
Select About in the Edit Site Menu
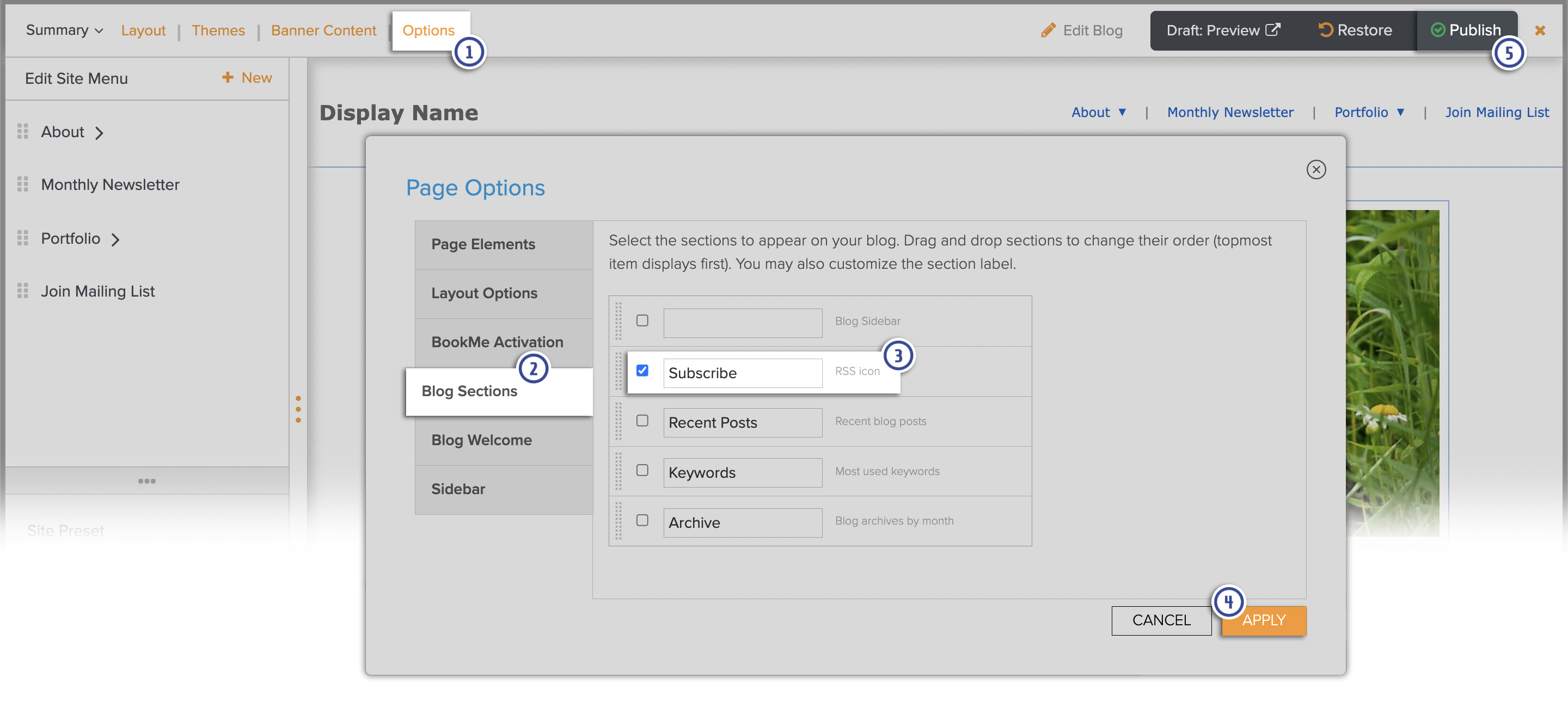tap(62, 132)
